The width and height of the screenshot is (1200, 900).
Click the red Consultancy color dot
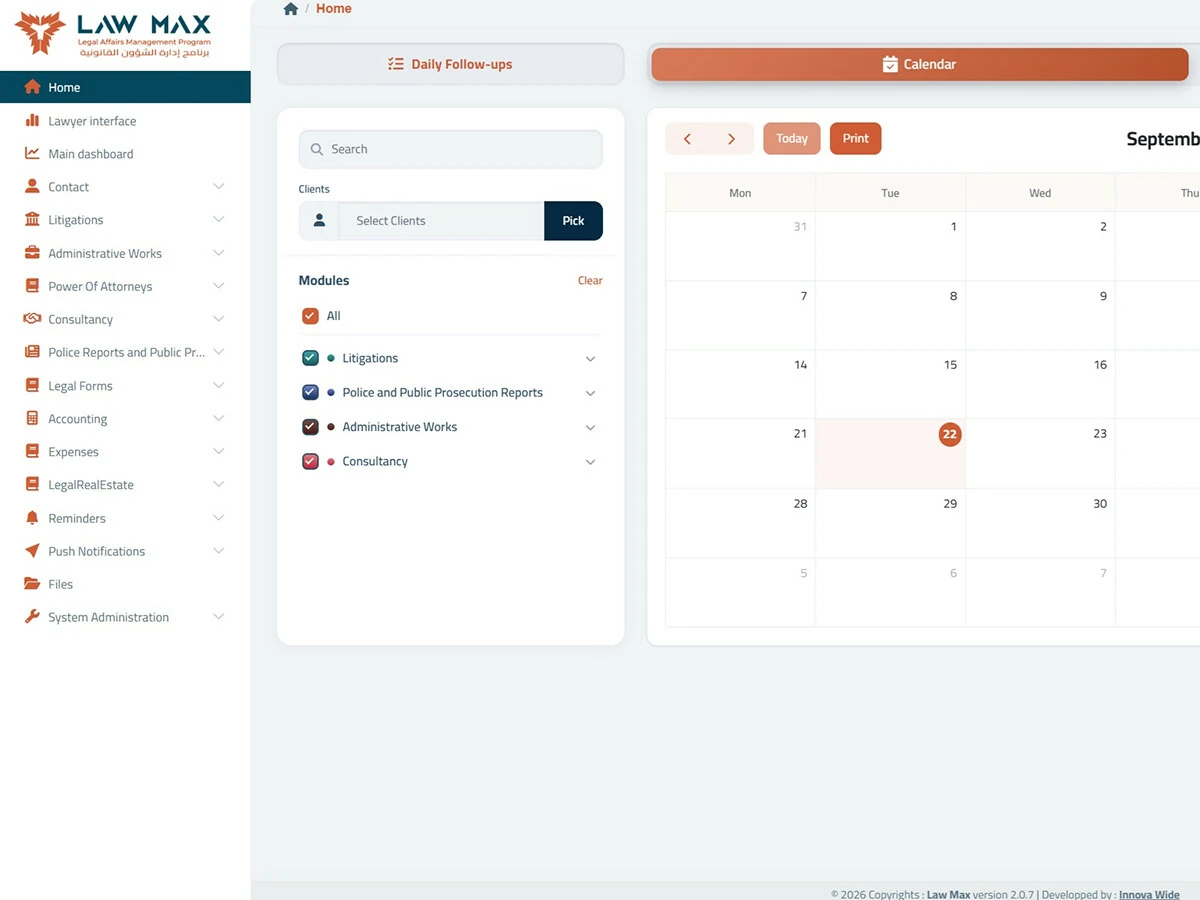point(331,462)
